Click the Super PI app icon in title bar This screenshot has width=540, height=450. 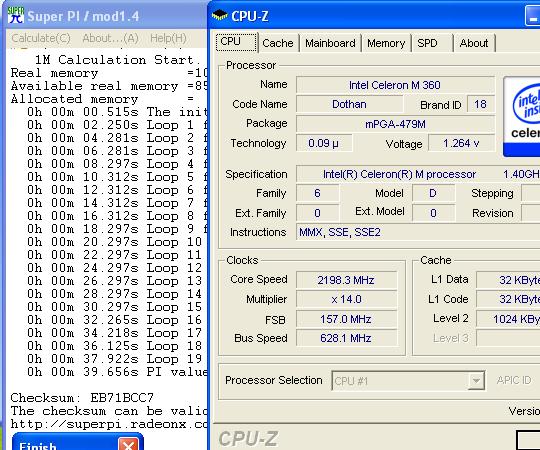point(15,15)
